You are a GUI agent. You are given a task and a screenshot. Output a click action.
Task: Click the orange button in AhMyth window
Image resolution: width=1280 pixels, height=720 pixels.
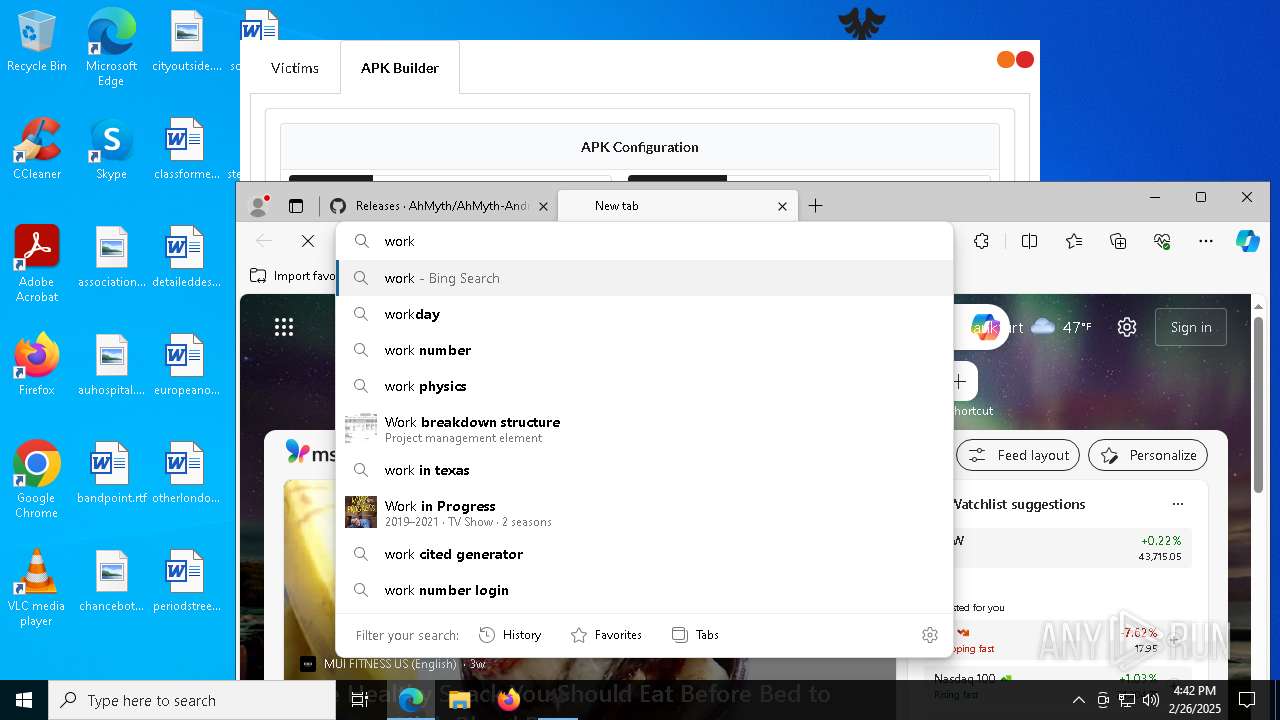click(x=1006, y=60)
